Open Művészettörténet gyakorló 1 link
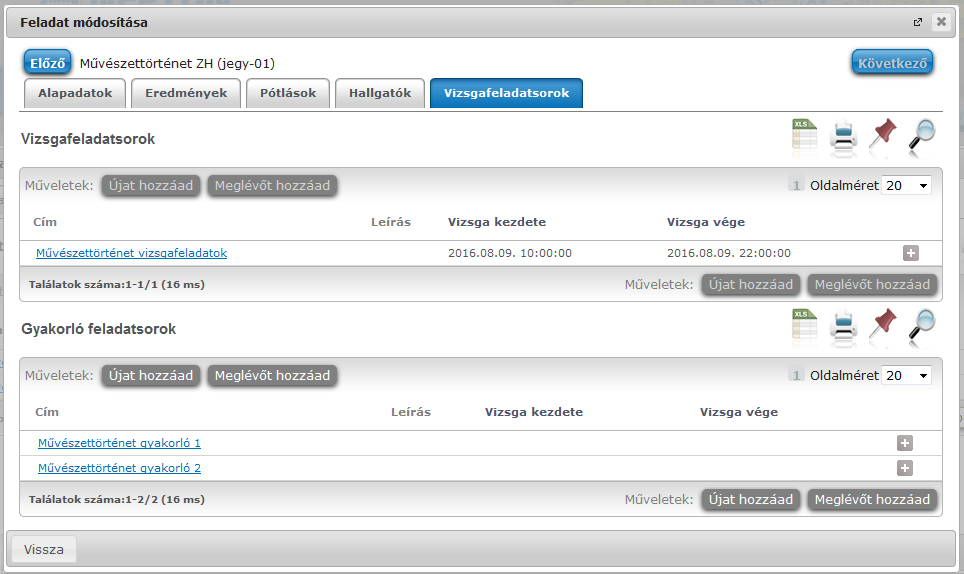Viewport: 964px width, 574px height. click(x=119, y=443)
